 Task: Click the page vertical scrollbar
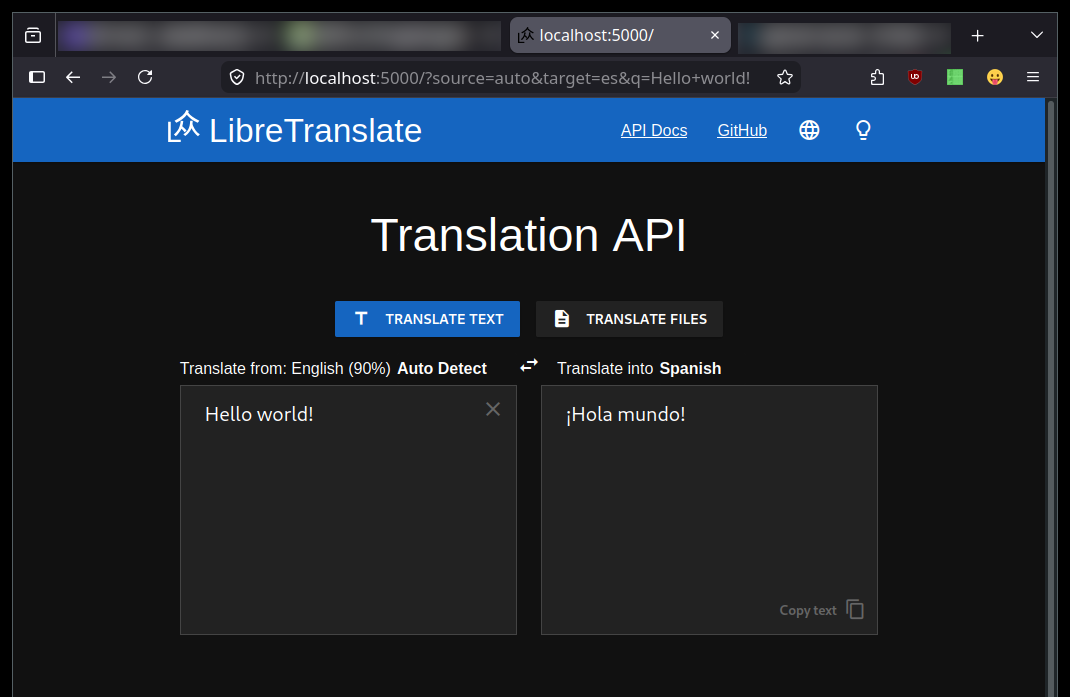pyautogui.click(x=1051, y=397)
